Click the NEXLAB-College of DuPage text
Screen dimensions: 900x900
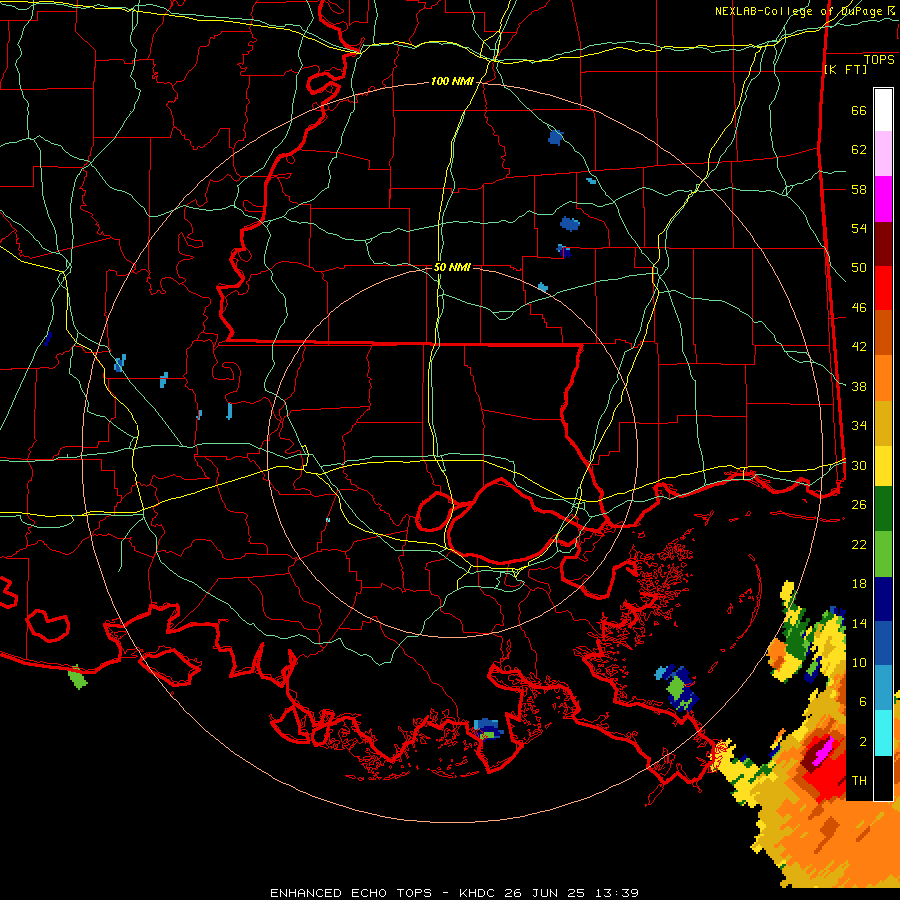pyautogui.click(x=798, y=11)
